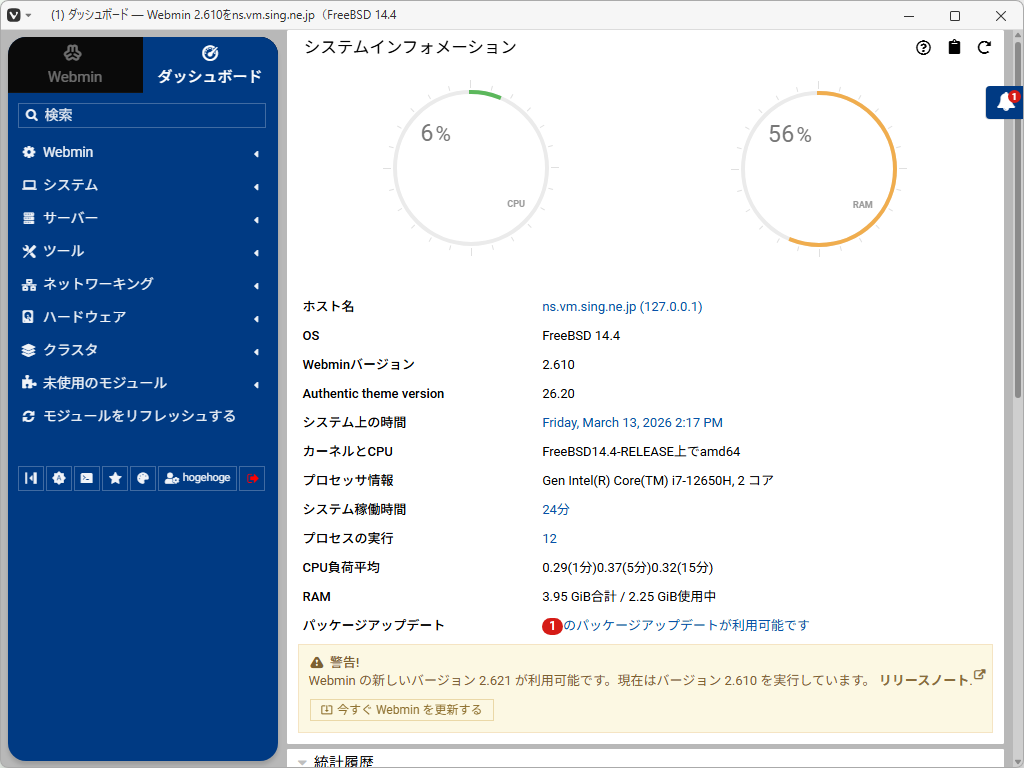Expand the ネットワーキング arrow

coord(257,286)
